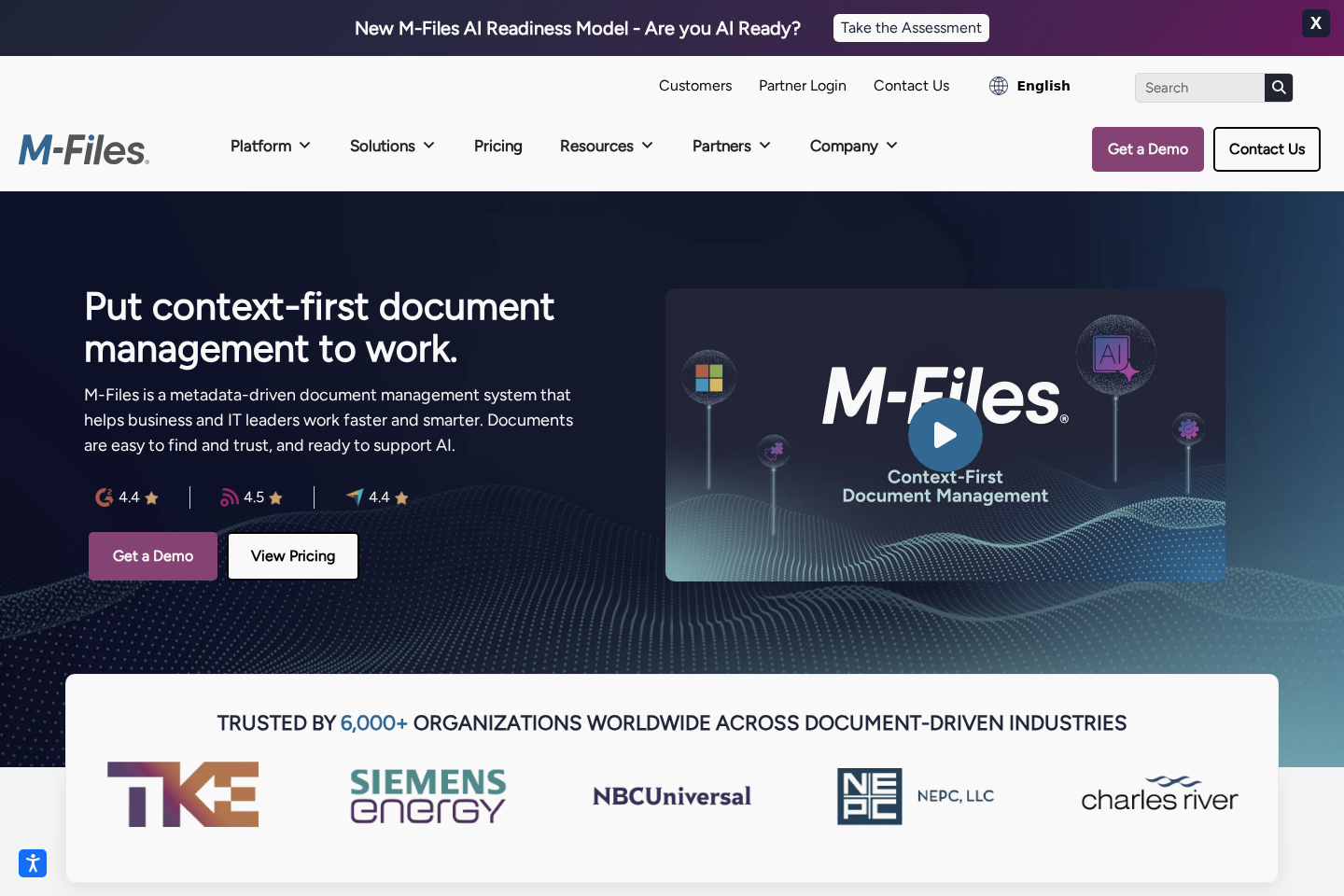
Task: Click the hero Get a Demo button
Action: [153, 556]
